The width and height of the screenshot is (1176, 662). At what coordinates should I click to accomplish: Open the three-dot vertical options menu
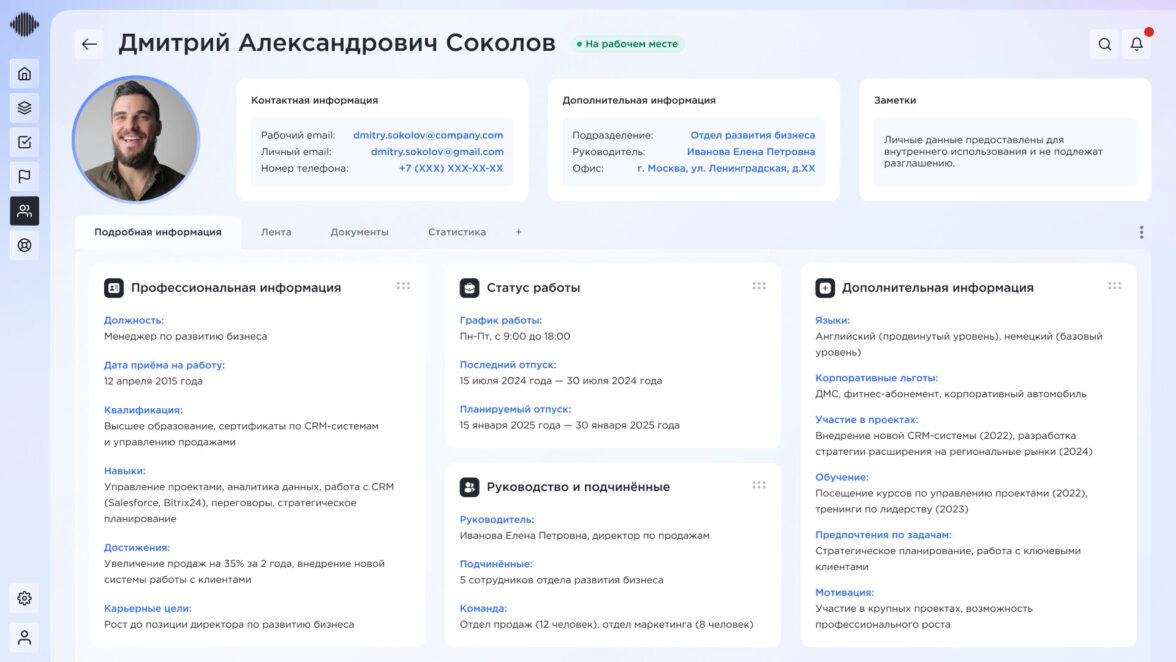tap(1141, 232)
